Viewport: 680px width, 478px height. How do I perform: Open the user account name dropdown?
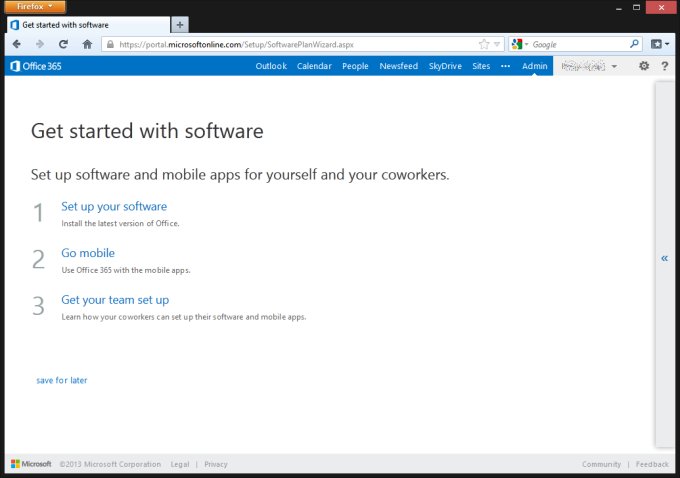589,66
